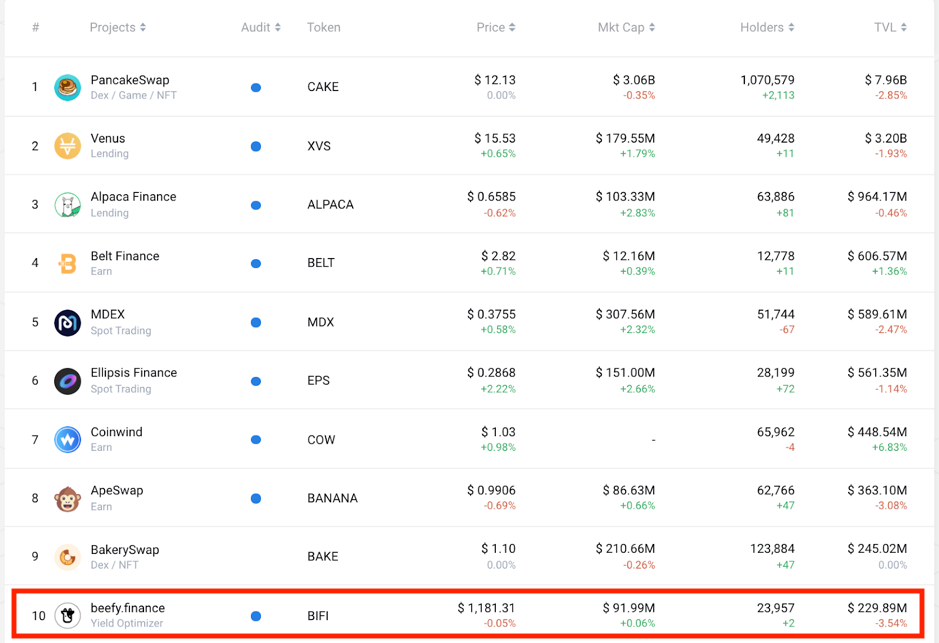Open the beefy.finance project name link

[127, 608]
